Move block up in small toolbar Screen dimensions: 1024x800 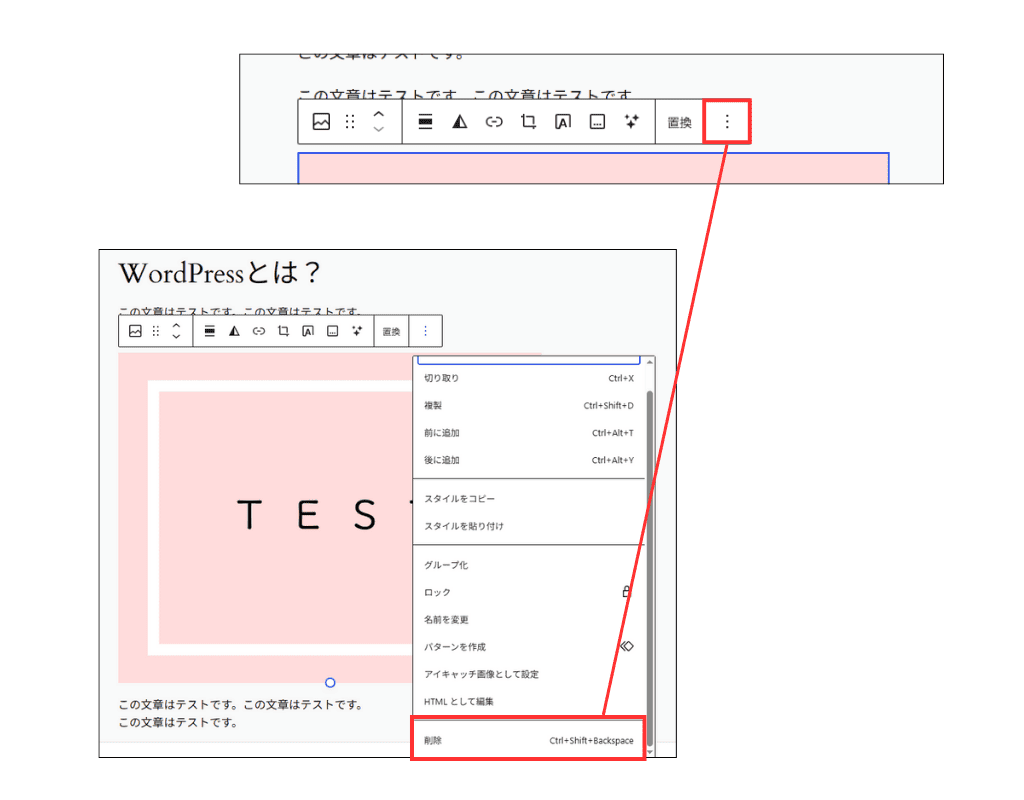click(176, 326)
